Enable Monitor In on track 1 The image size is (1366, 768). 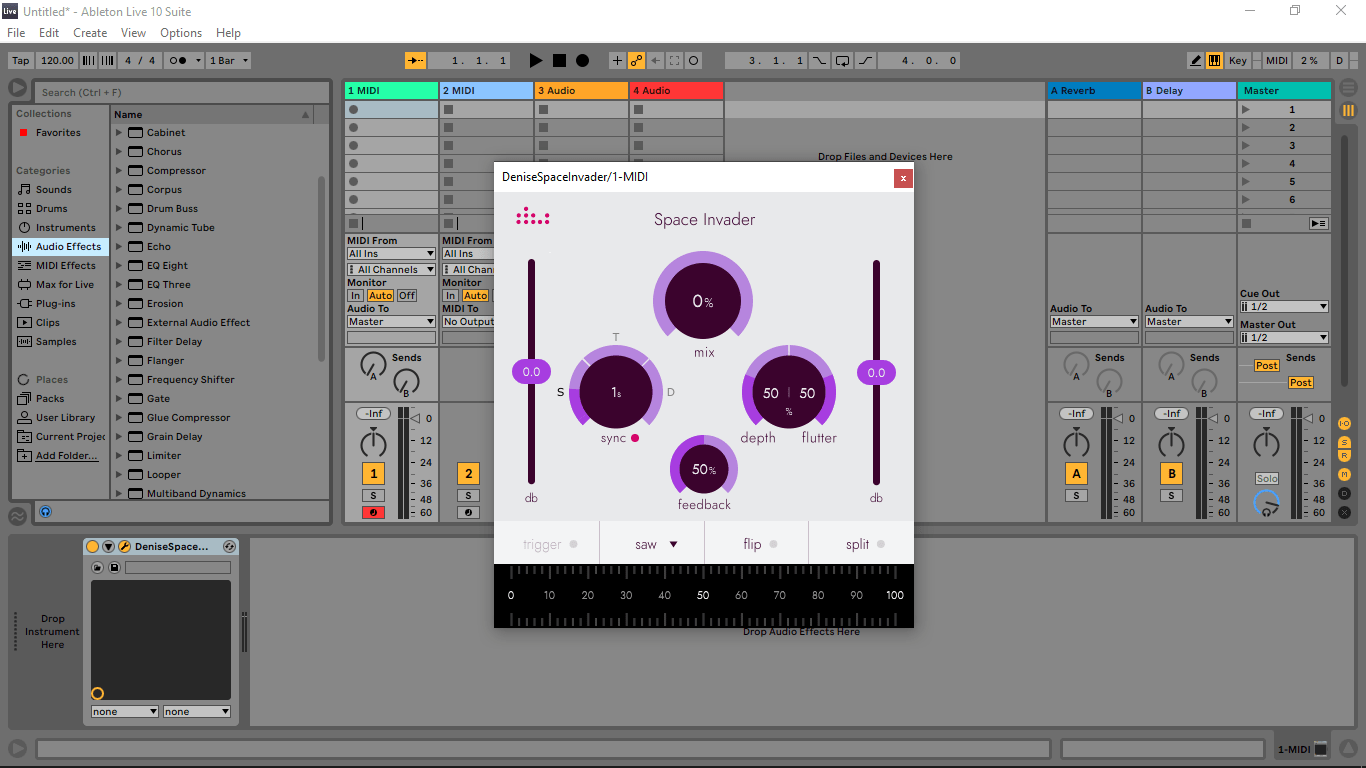(x=355, y=296)
